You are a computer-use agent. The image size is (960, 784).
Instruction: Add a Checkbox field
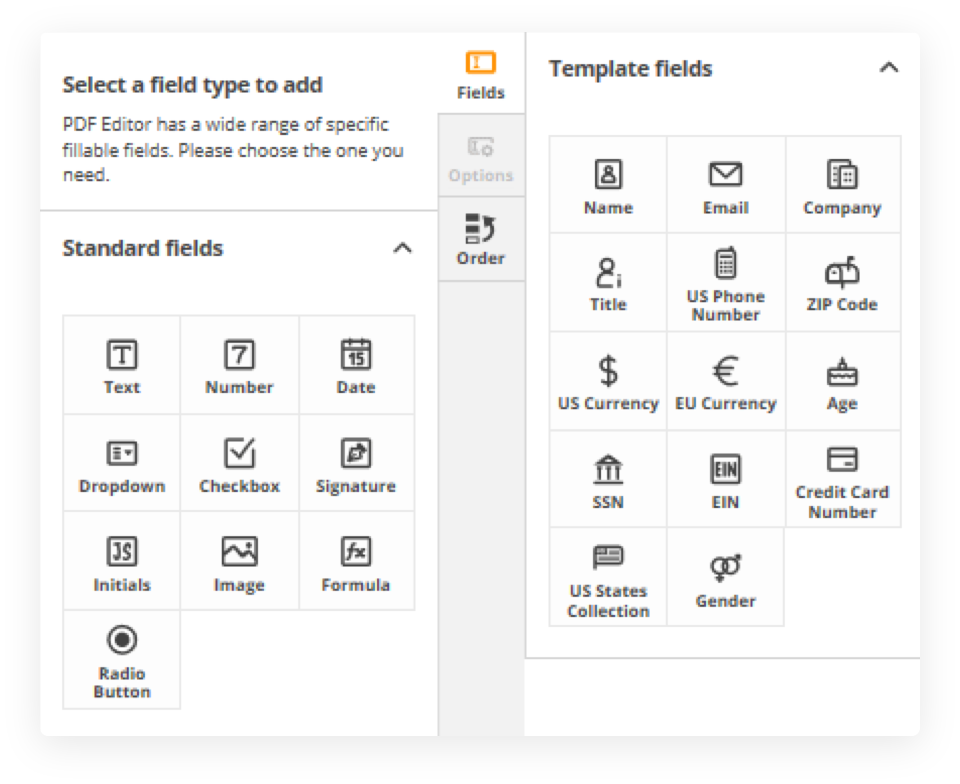239,464
